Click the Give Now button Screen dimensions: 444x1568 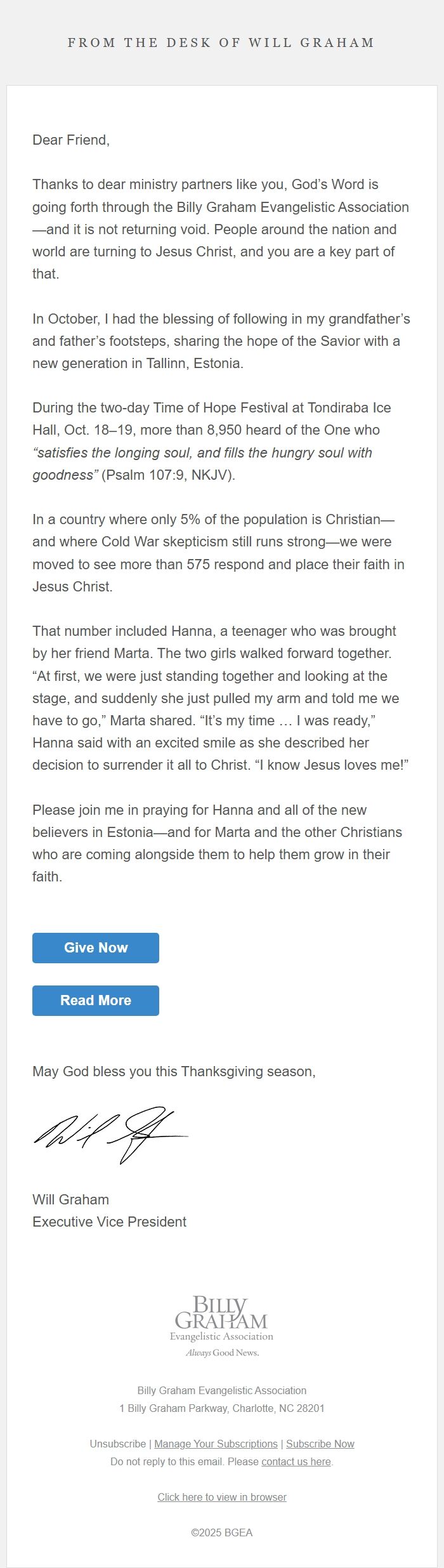(95, 947)
